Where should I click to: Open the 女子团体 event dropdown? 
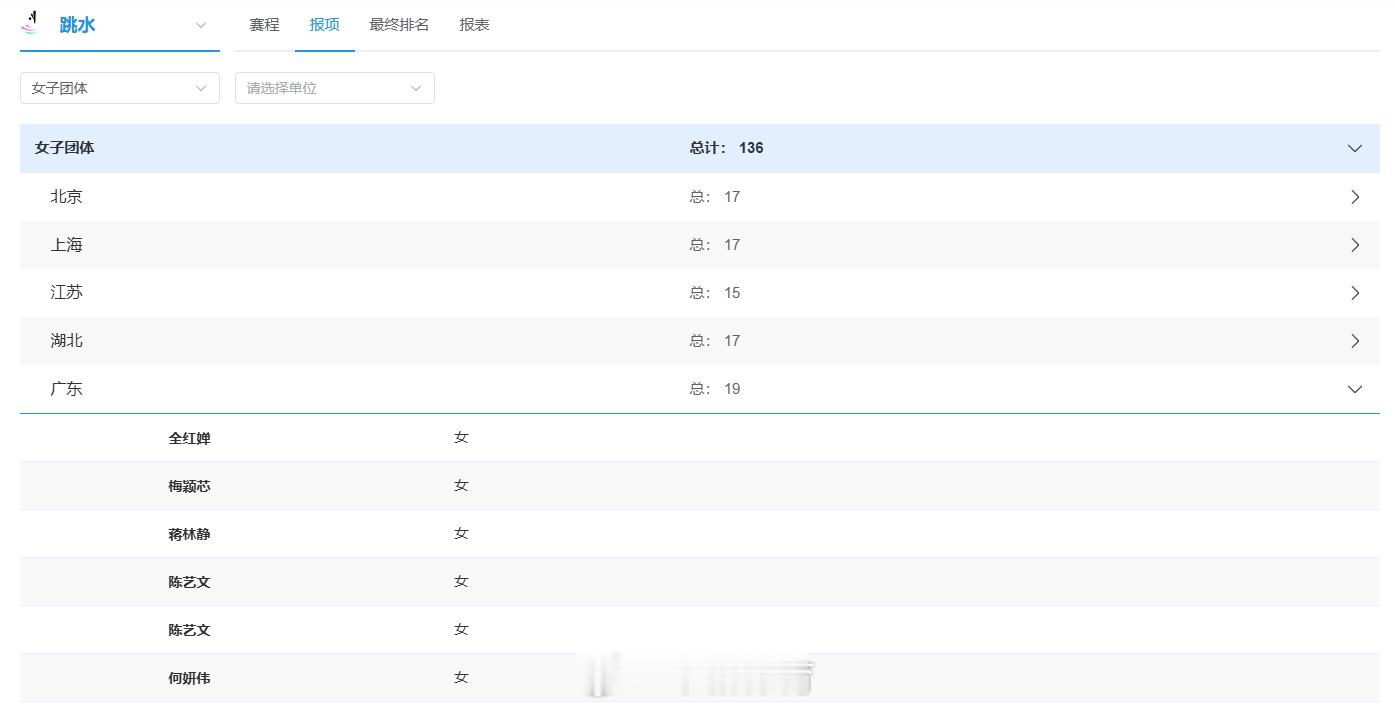(120, 88)
